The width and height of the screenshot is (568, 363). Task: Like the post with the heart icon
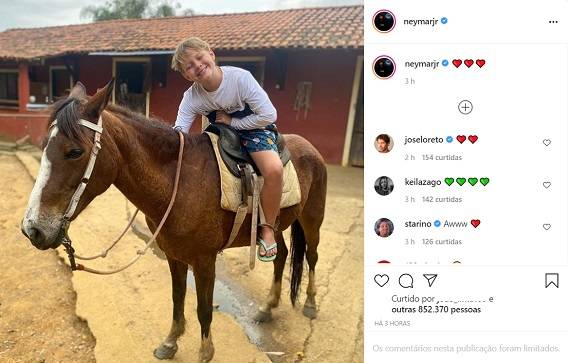pyautogui.click(x=381, y=280)
